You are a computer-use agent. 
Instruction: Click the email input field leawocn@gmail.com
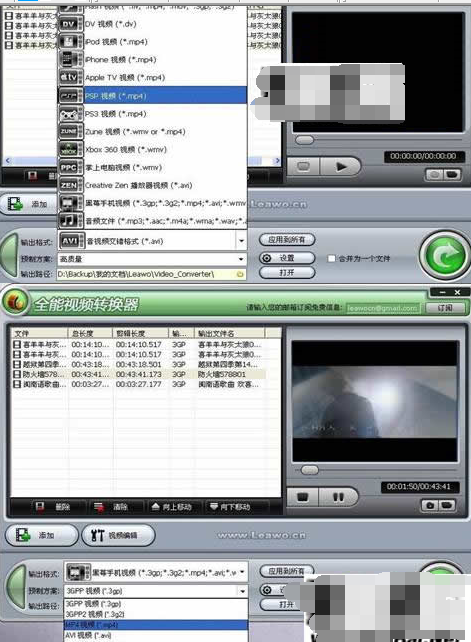383,308
